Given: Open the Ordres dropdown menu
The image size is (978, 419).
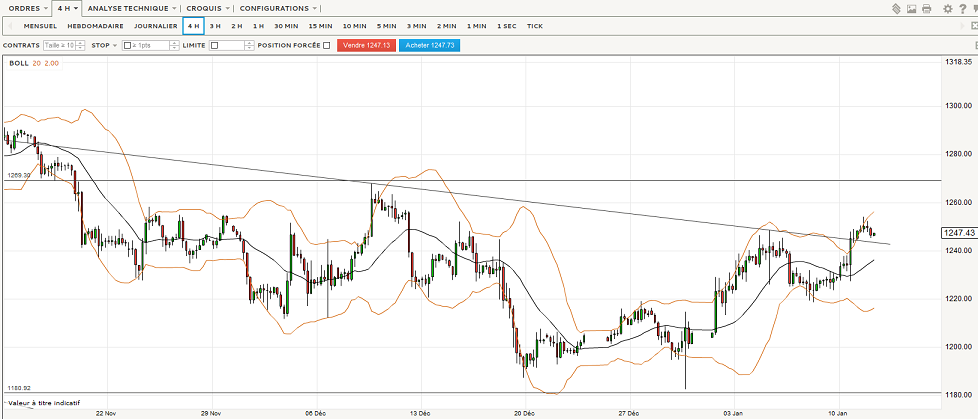Looking at the screenshot, I should pyautogui.click(x=26, y=8).
